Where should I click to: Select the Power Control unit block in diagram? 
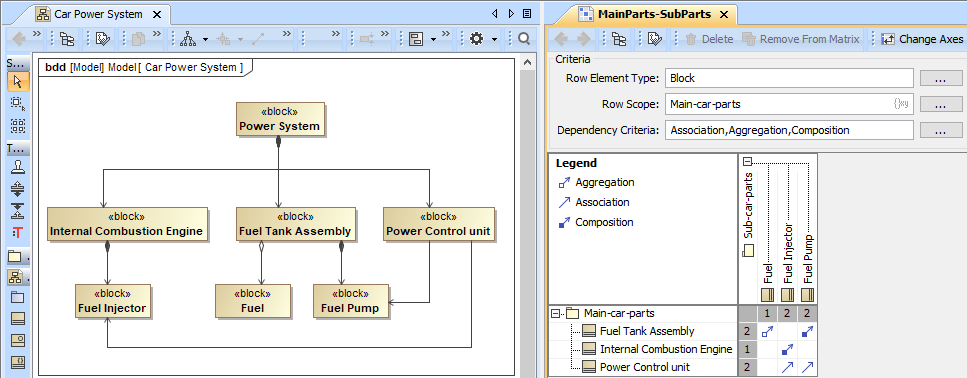[x=438, y=224]
